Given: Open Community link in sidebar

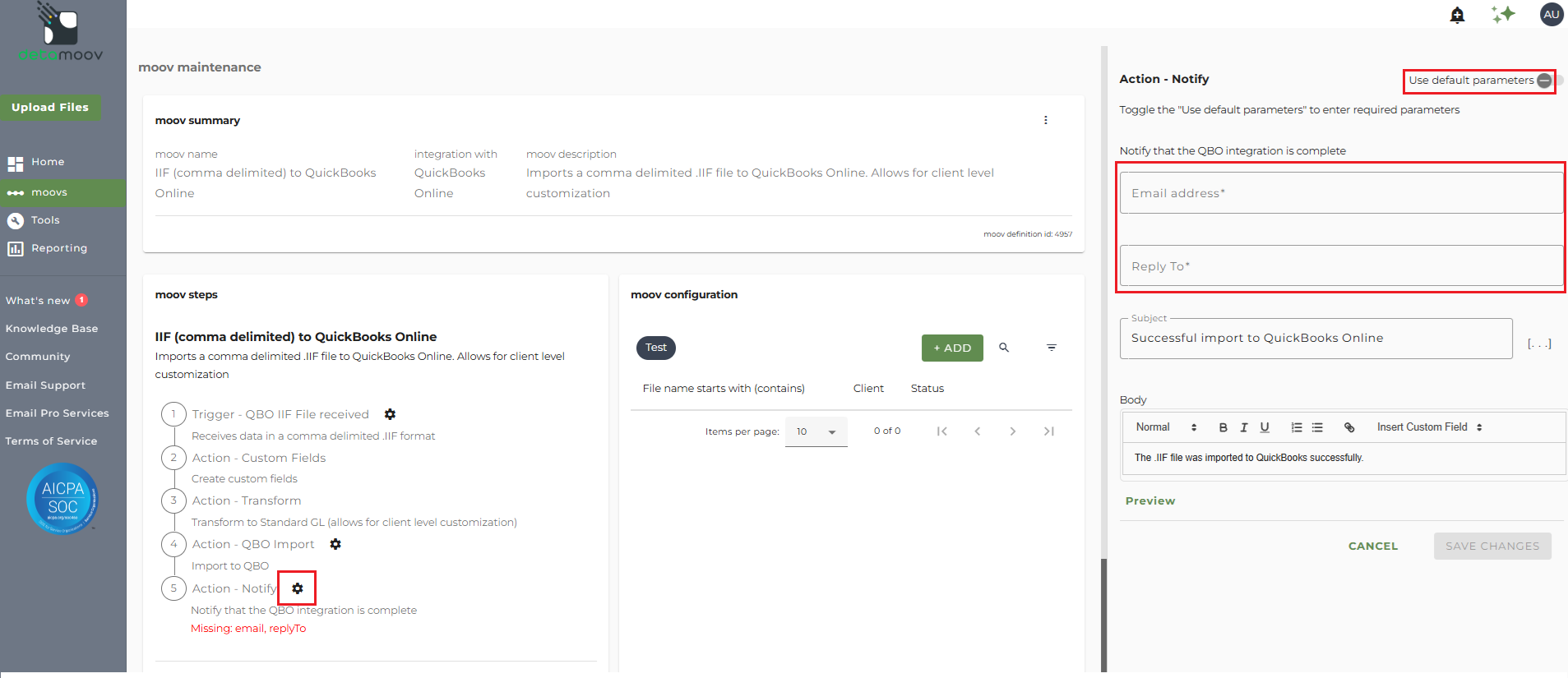Looking at the screenshot, I should point(38,357).
